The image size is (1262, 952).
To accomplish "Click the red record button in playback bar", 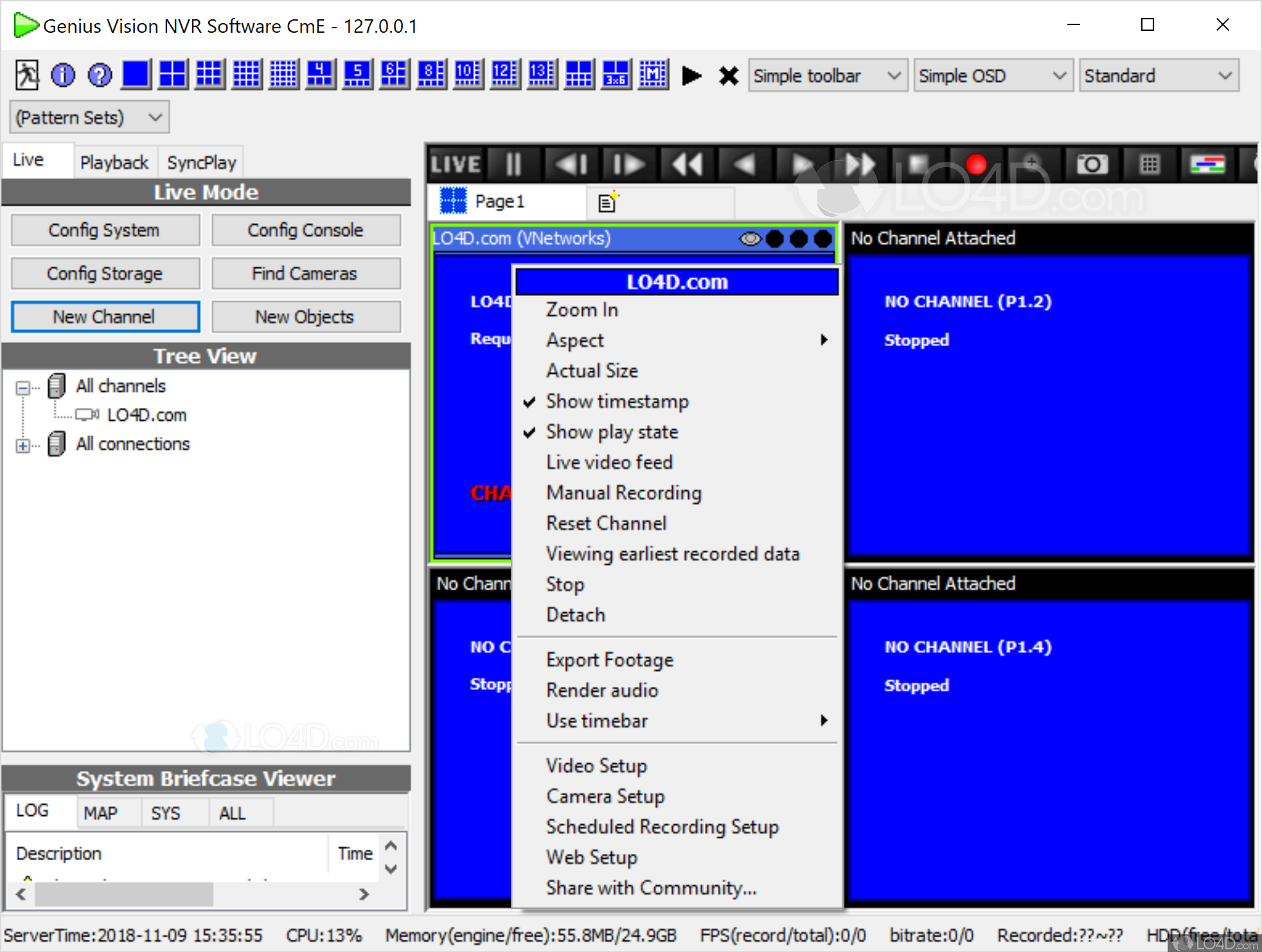I will (x=976, y=164).
